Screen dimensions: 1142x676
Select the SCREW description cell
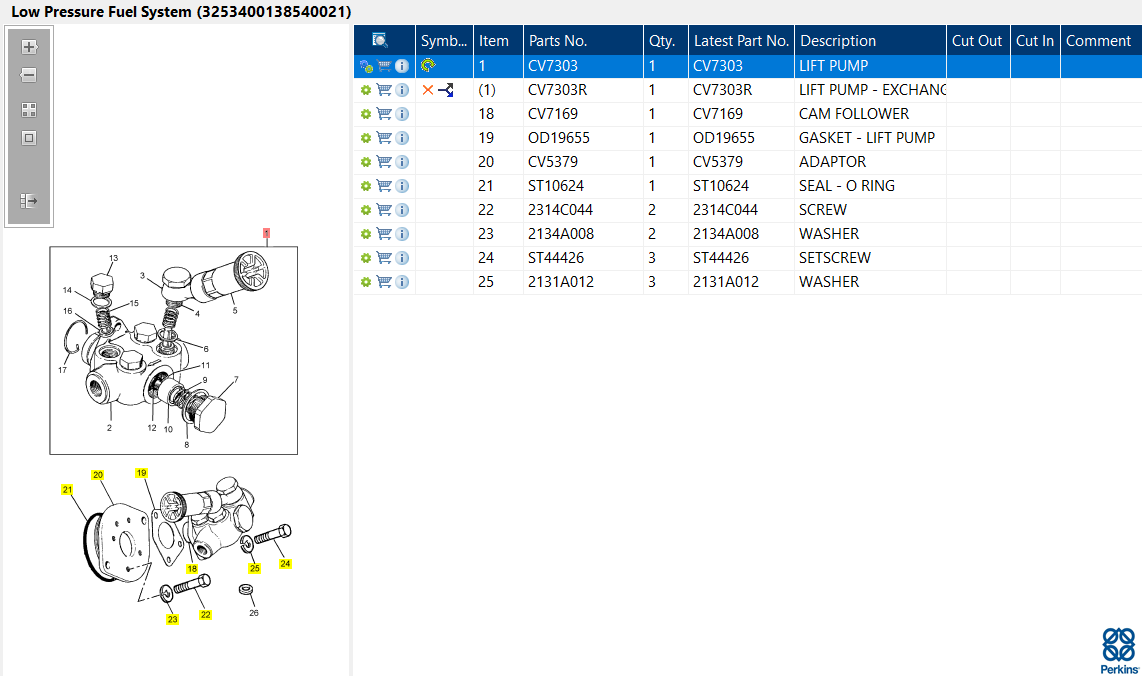tap(870, 211)
